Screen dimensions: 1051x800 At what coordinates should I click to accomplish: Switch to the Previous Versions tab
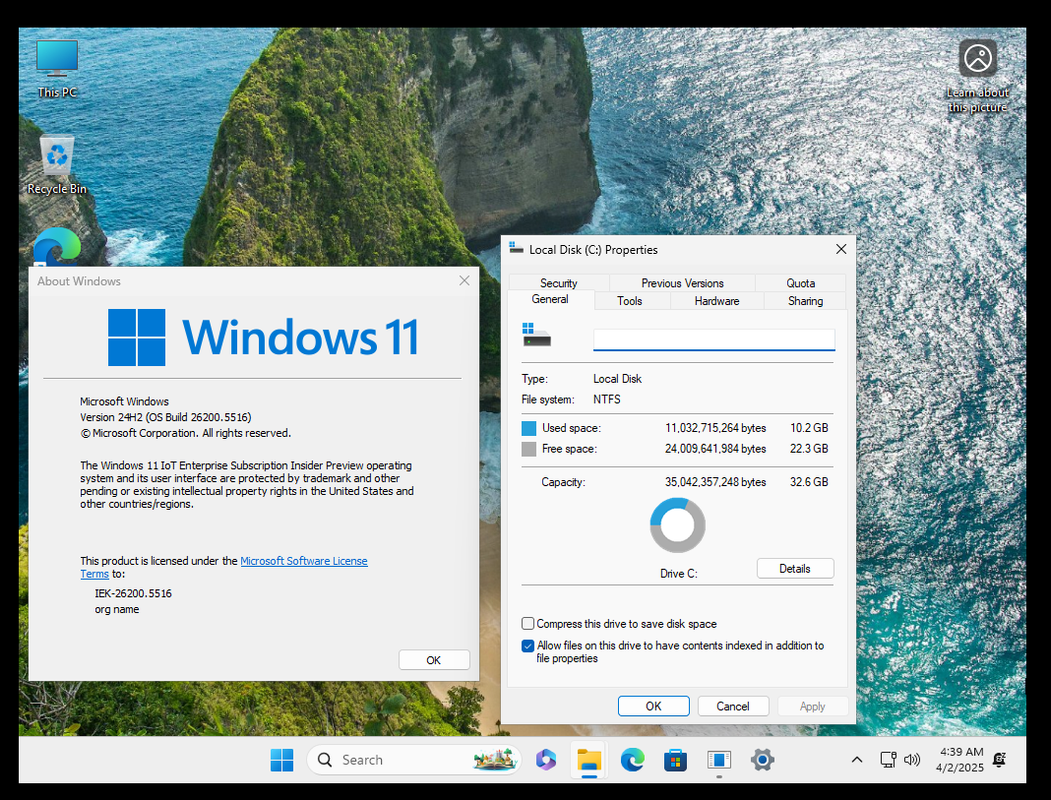coord(682,283)
